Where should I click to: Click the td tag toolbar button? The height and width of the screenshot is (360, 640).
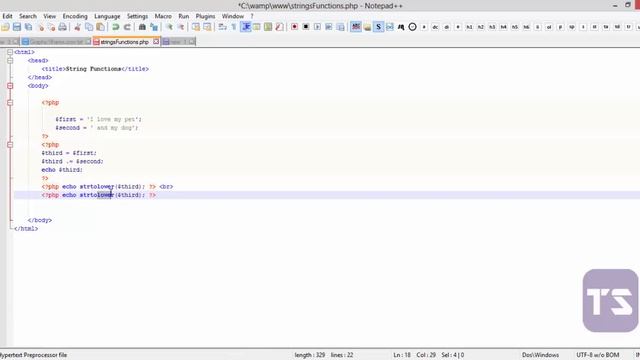pos(618,27)
